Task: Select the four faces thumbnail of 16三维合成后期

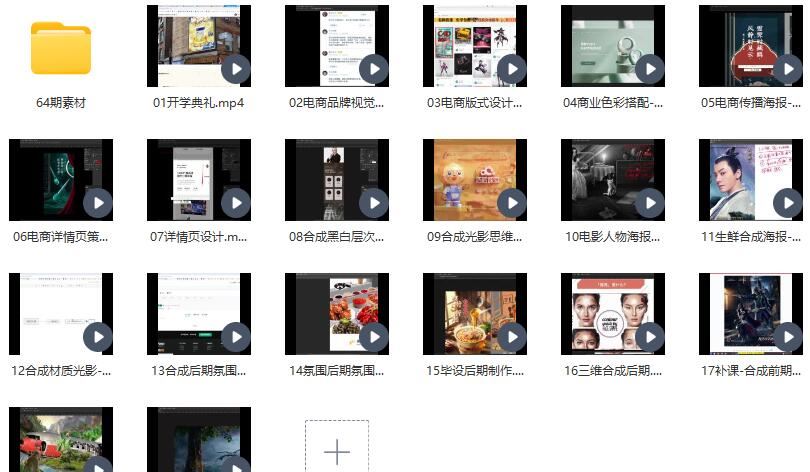Action: coord(613,313)
